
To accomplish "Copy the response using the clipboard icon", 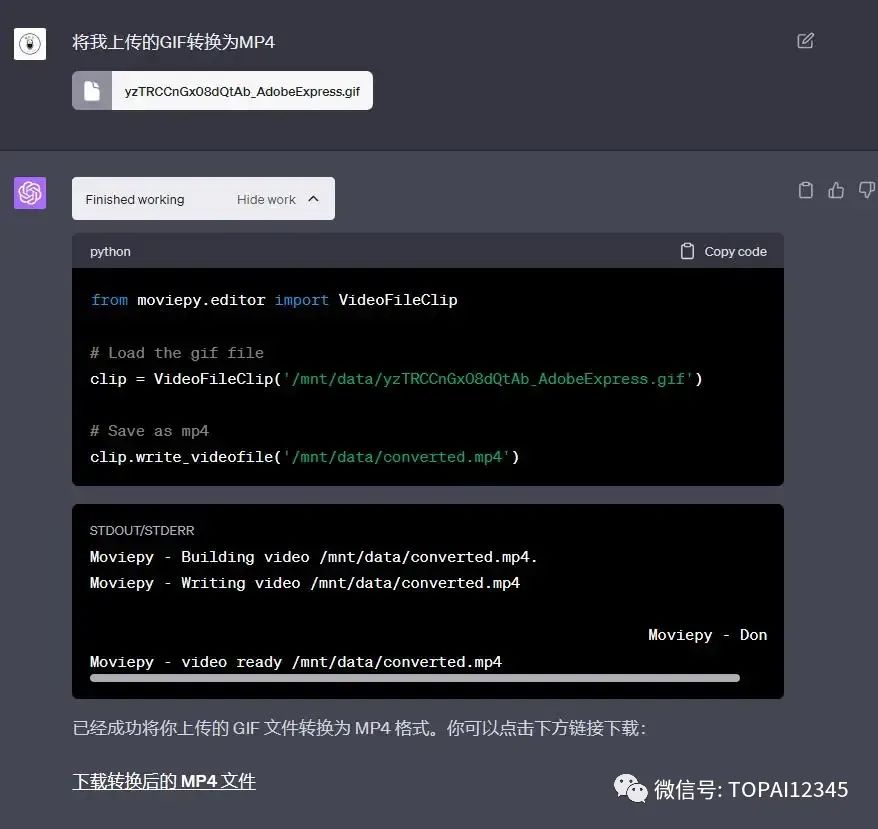I will [805, 190].
